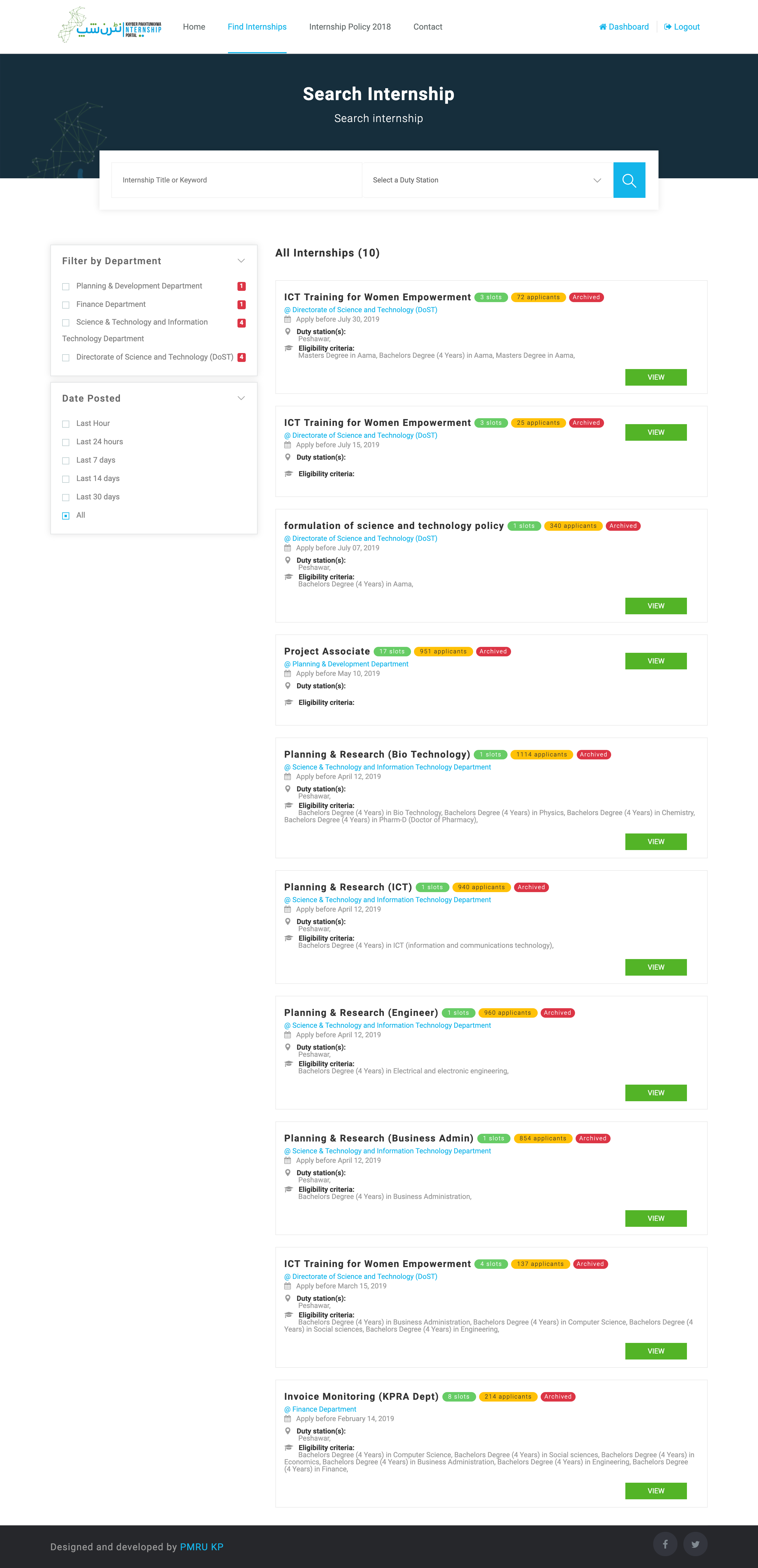The height and width of the screenshot is (1568, 758).
Task: View the Invoice Monitoring (KPRA Dept) internship
Action: tap(655, 1491)
